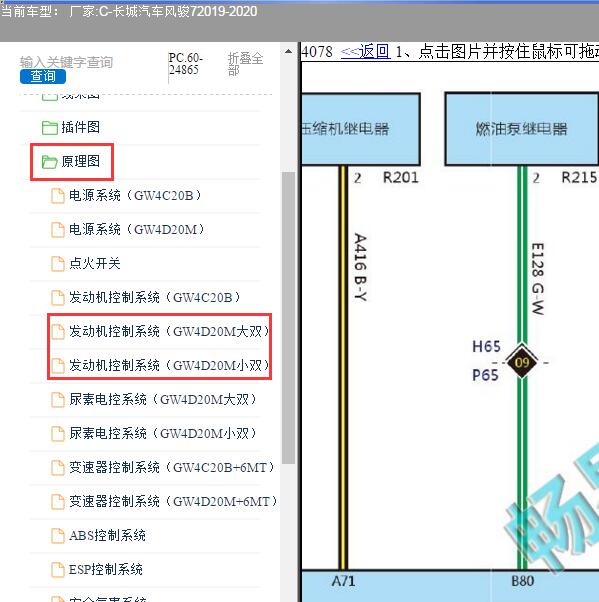599x602 pixels.
Task: Click the 折叠全部 collapse all link
Action: point(245,64)
